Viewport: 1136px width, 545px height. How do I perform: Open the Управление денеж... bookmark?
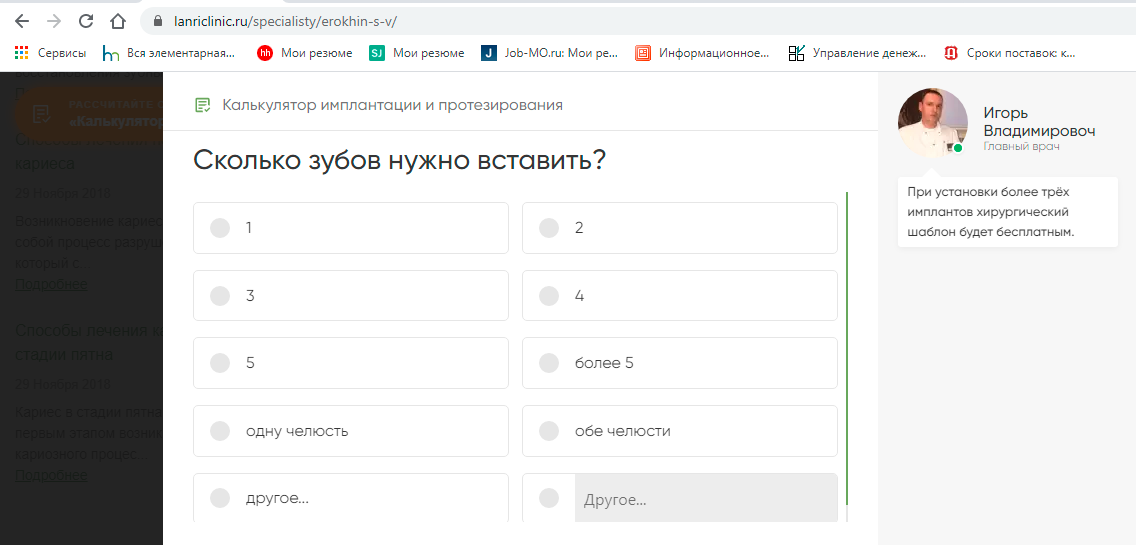point(858,53)
